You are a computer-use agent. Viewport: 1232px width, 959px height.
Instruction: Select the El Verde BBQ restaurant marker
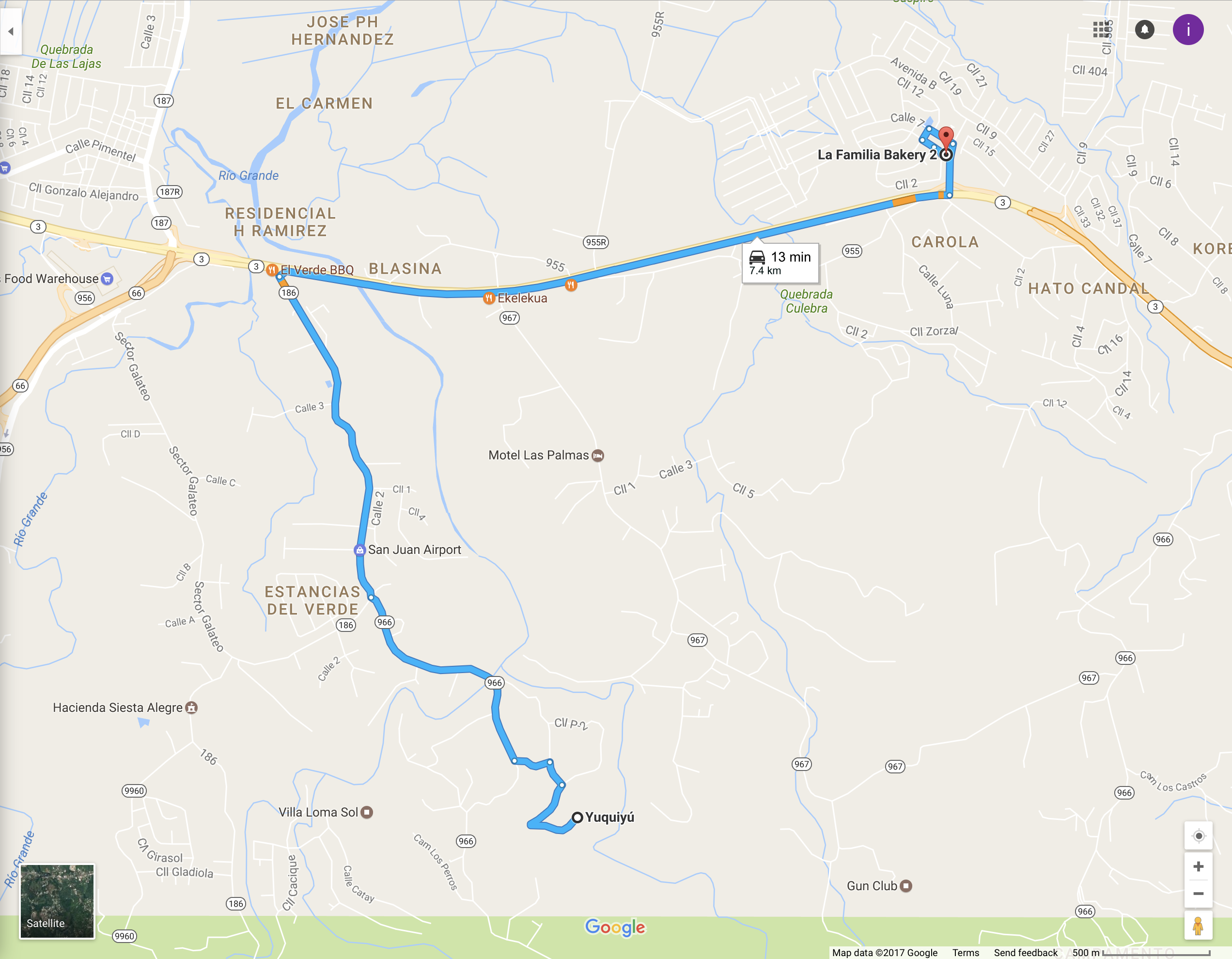[x=272, y=269]
